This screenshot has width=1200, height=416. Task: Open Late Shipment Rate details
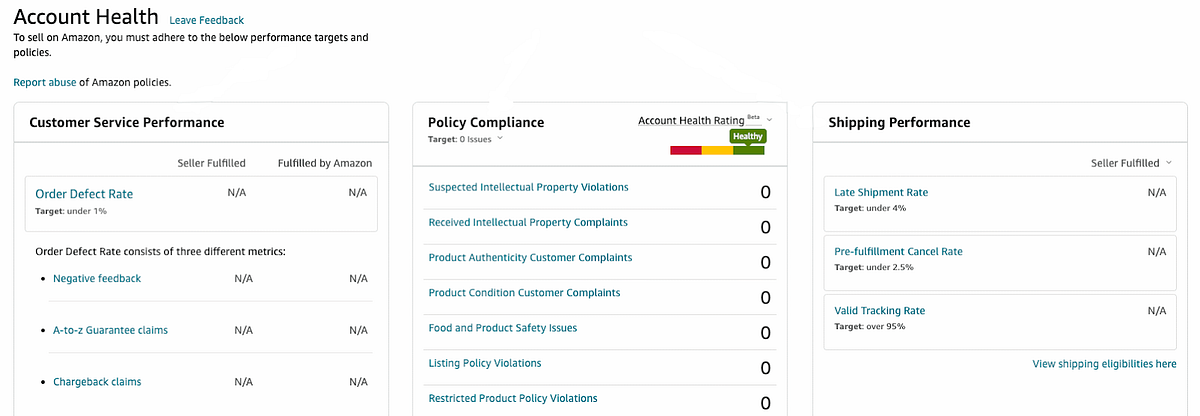pos(881,192)
